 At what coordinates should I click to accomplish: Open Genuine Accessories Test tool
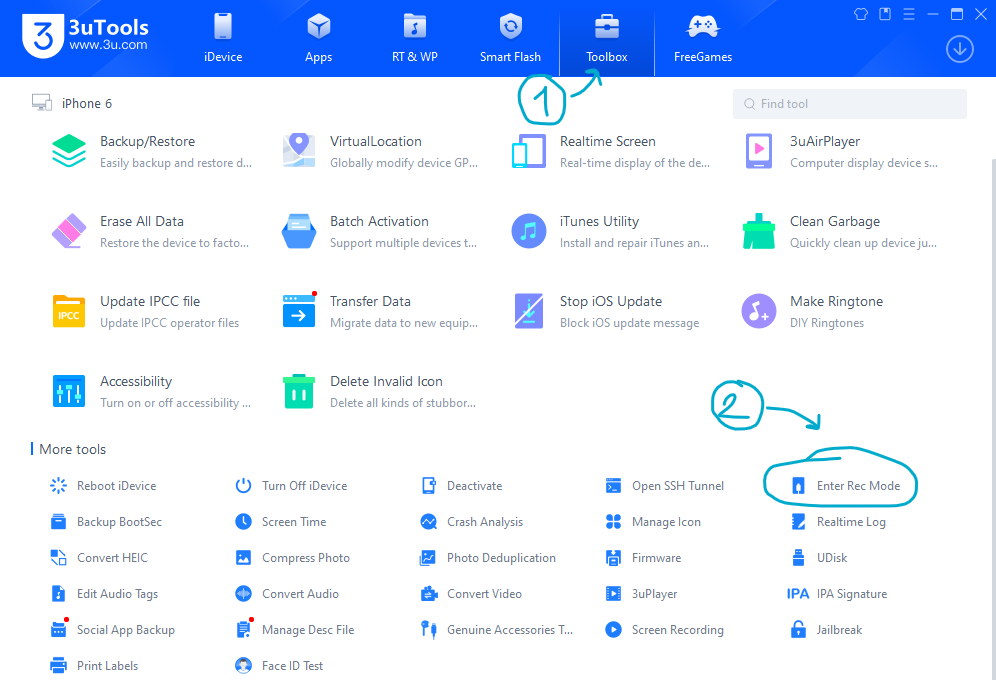tap(497, 630)
